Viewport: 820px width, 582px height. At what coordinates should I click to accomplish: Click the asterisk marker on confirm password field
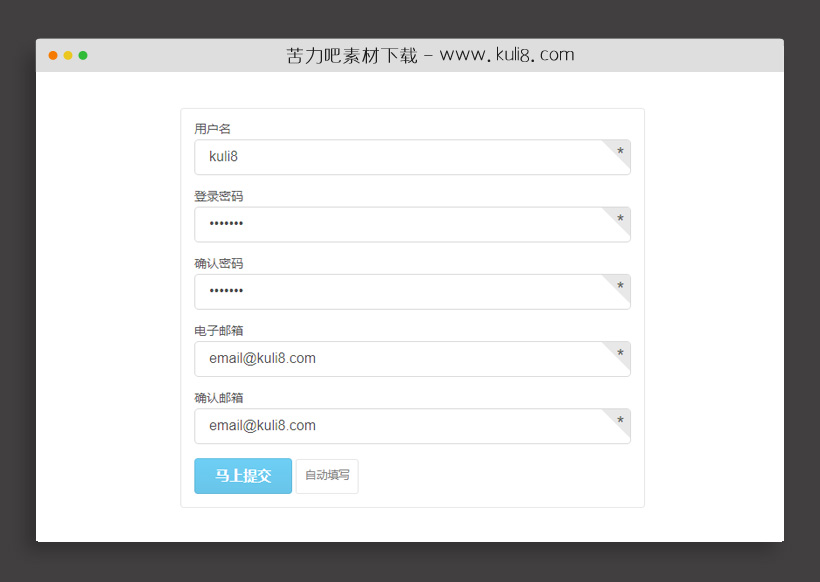point(619,287)
